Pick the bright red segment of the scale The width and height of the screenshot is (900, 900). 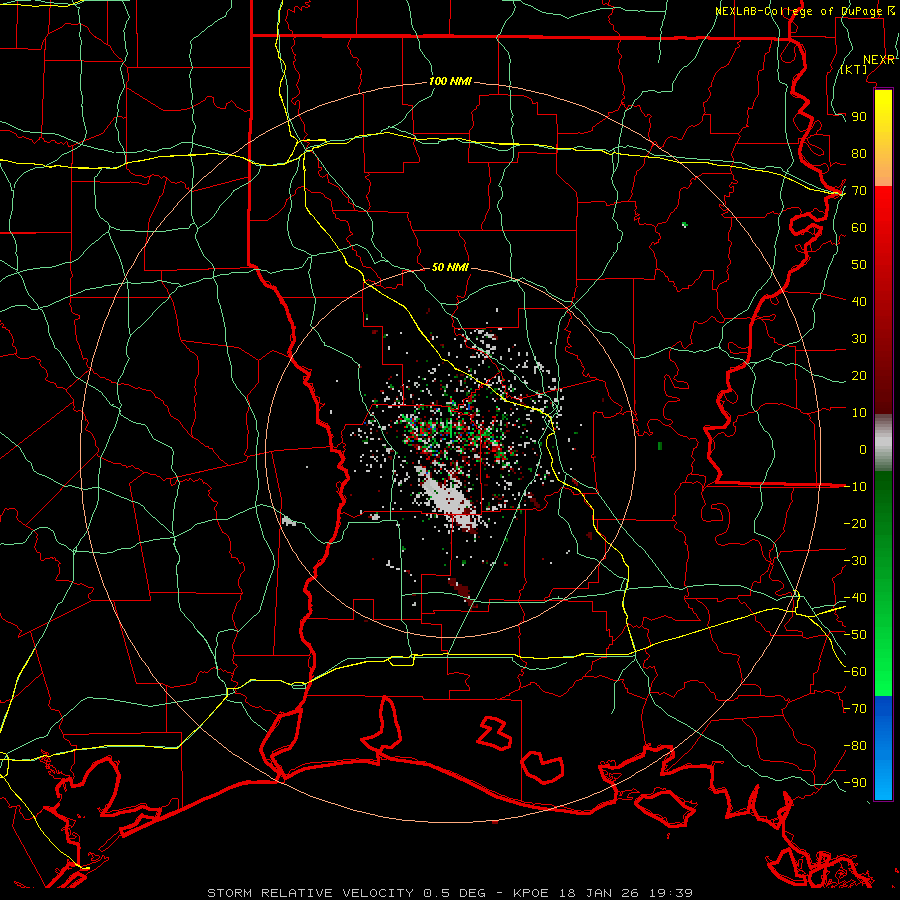pos(883,210)
